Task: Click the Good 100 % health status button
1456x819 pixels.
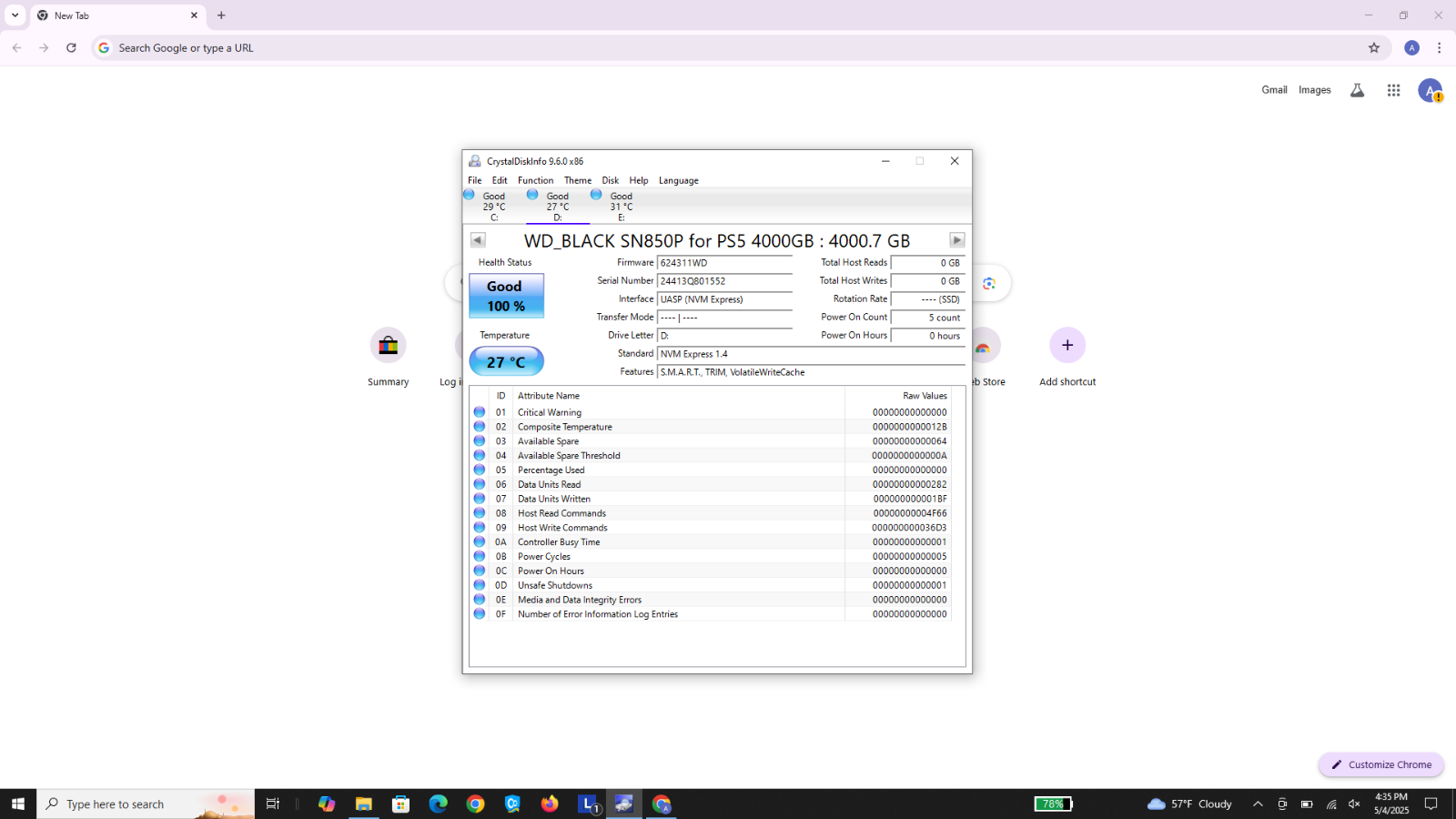Action: [506, 296]
